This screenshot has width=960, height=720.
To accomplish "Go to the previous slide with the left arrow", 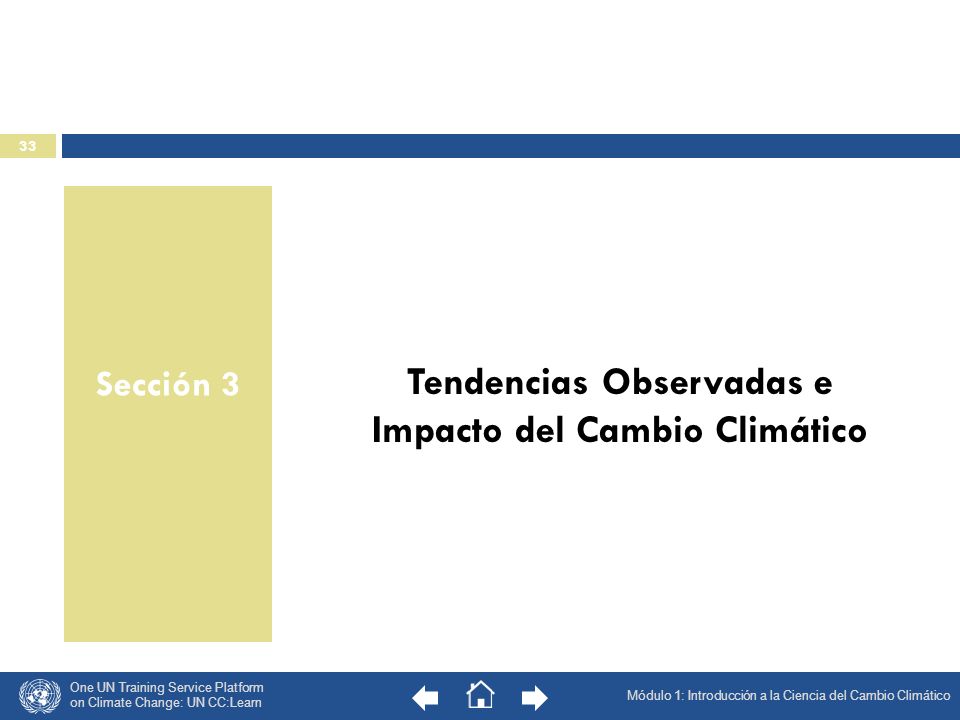I will pos(425,697).
